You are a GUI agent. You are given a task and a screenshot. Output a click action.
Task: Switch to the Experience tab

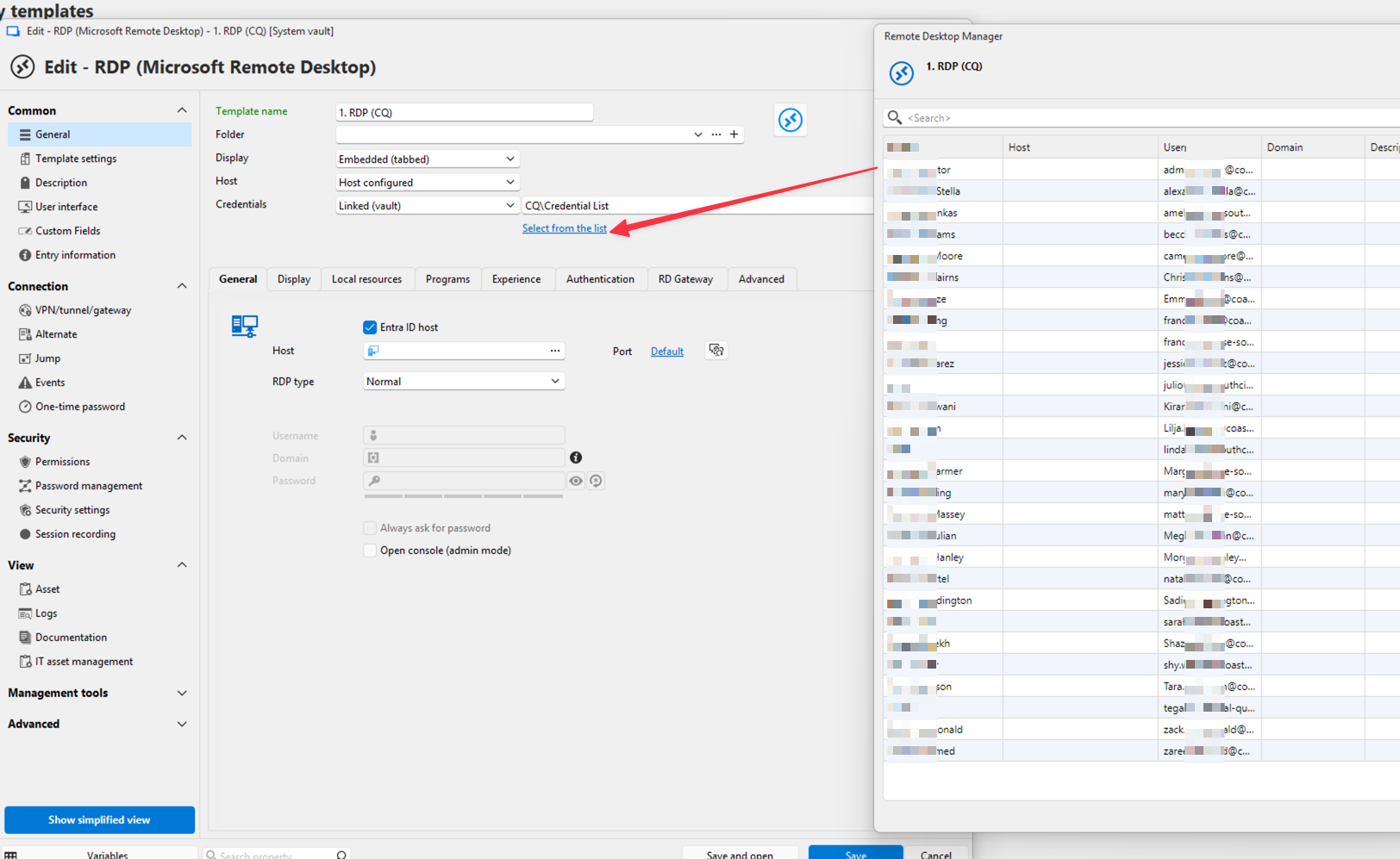point(516,279)
